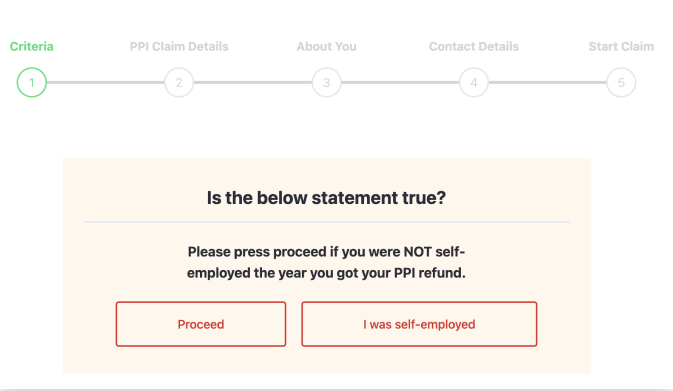
Task: Open the Contact Details step label
Action: pos(474,46)
